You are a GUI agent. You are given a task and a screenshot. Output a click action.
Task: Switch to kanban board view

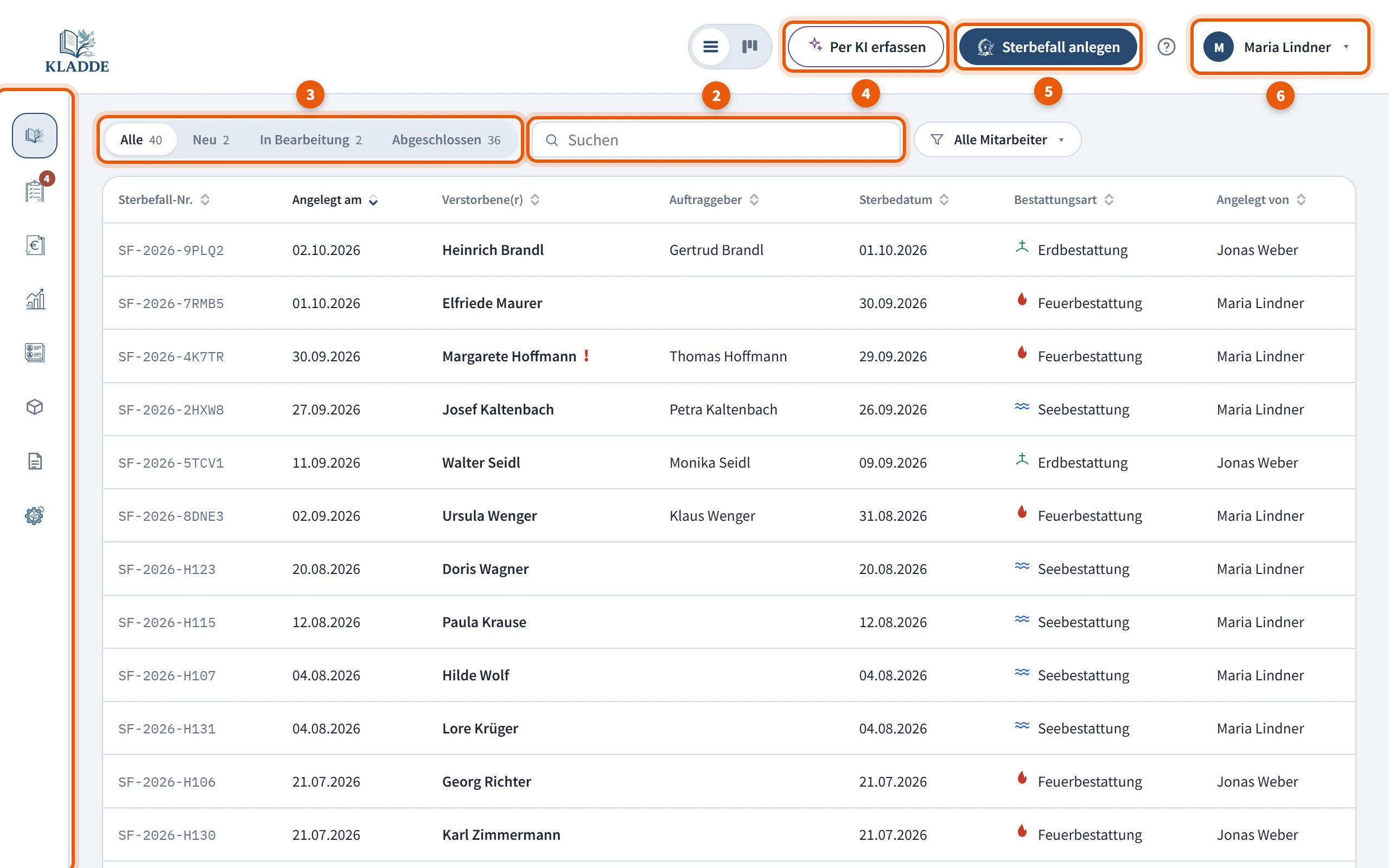click(x=750, y=47)
